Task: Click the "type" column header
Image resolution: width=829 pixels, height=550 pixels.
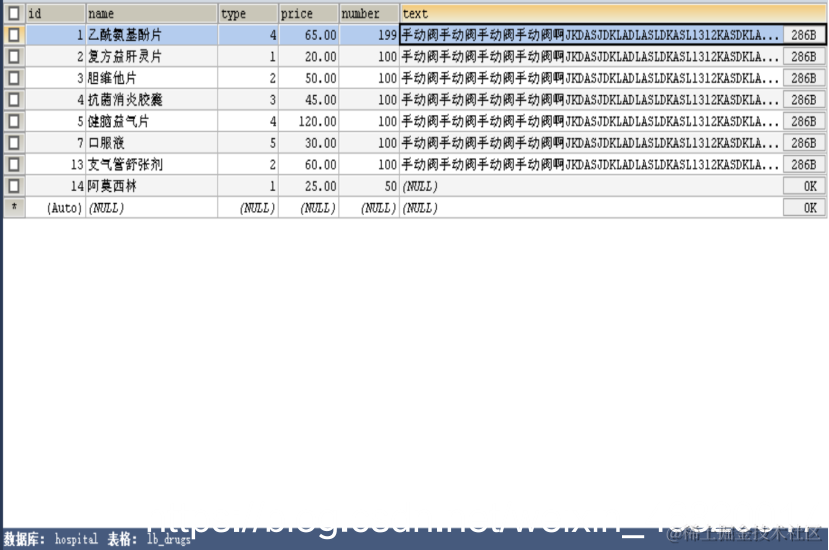Action: pos(248,13)
